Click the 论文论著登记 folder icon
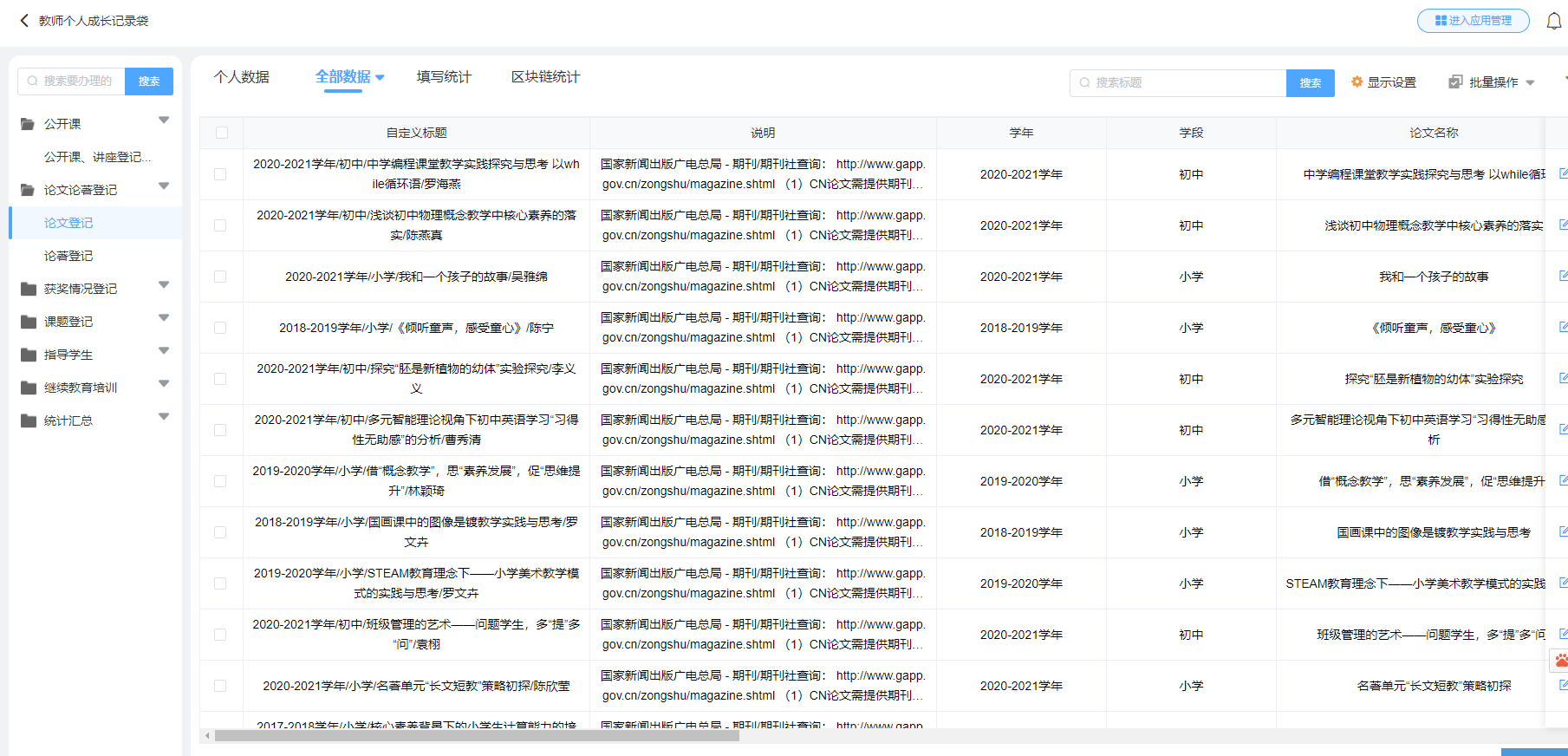Viewport: 1568px width, 756px height. point(28,190)
